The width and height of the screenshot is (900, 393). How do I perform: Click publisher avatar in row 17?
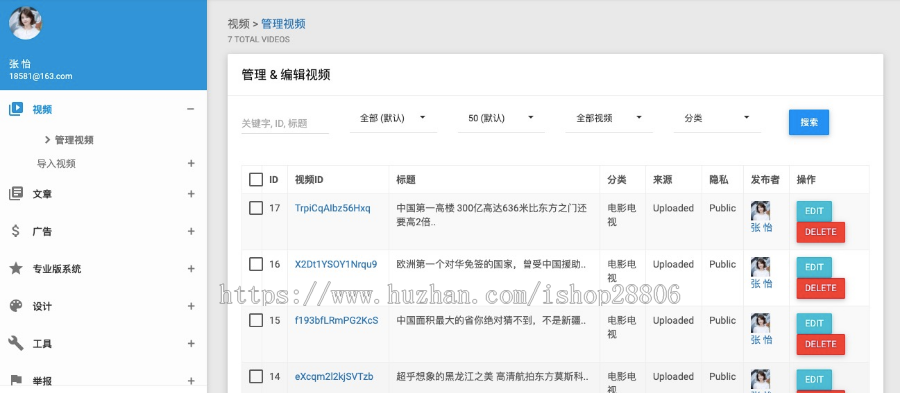(x=761, y=211)
